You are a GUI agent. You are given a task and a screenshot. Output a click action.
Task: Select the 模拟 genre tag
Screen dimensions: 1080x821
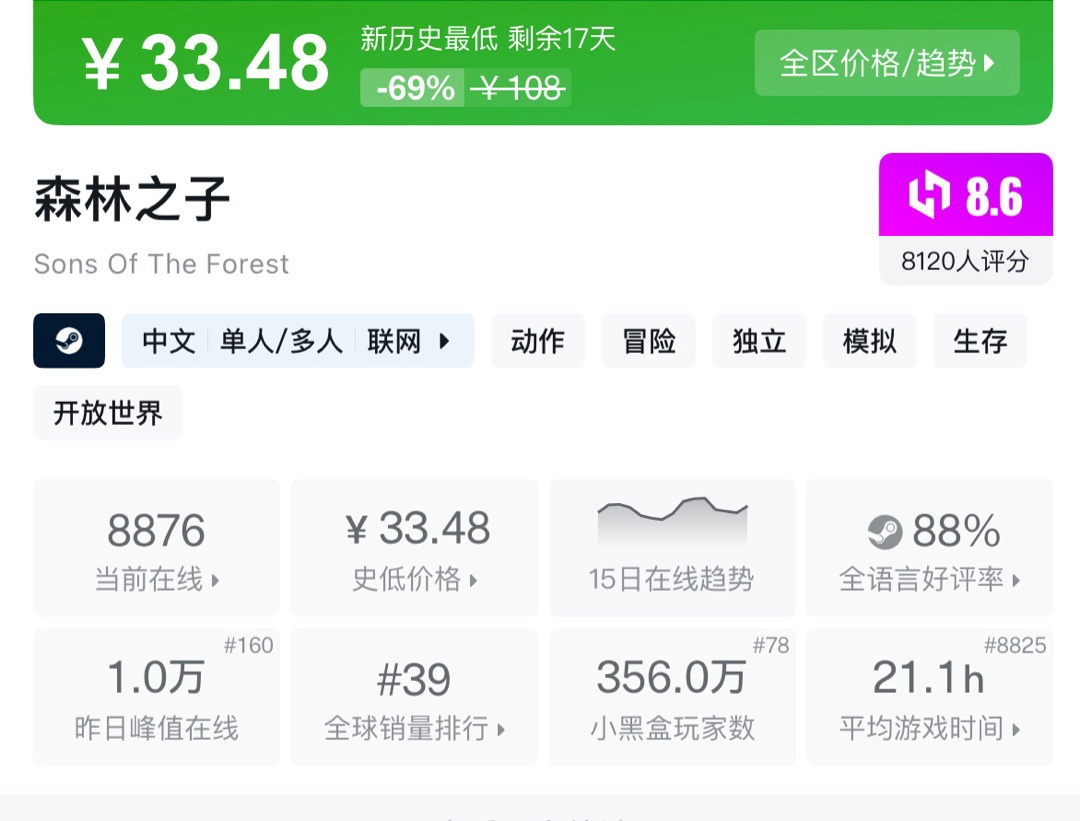pyautogui.click(x=870, y=341)
